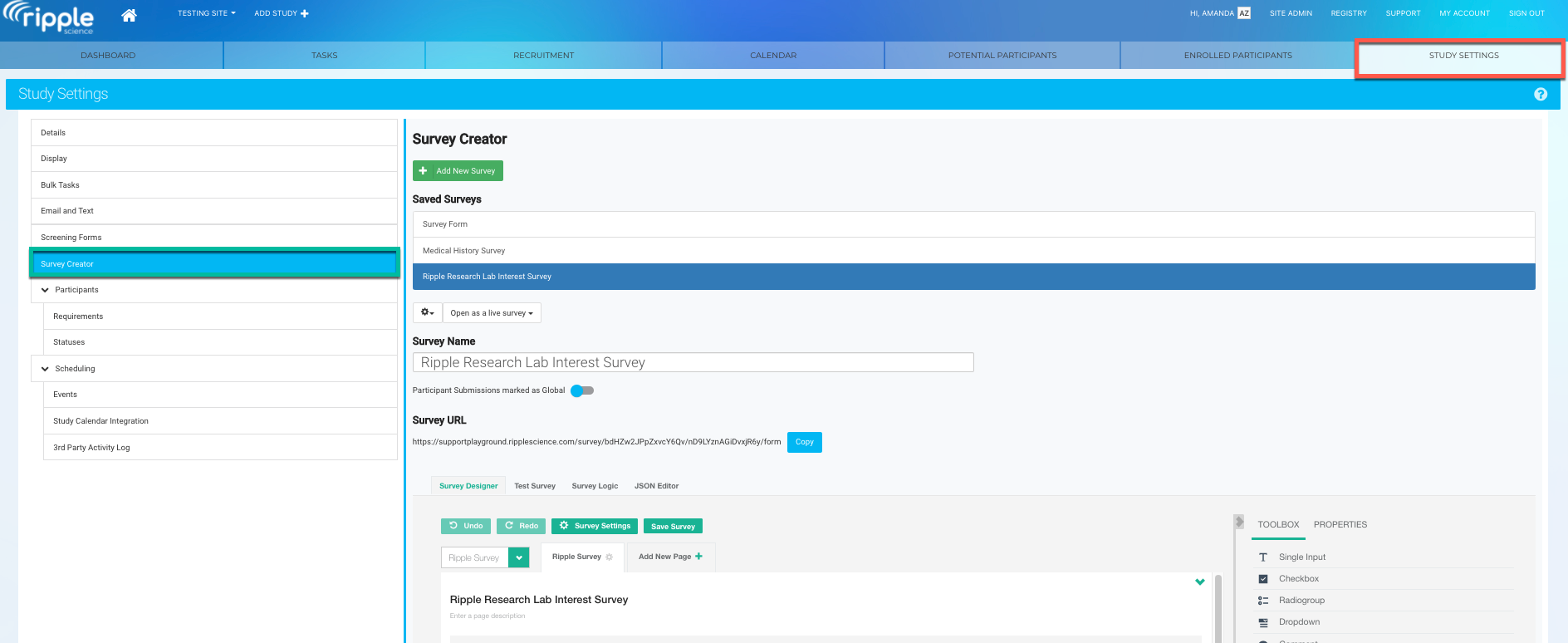Select the Checkbox toolbox item
1568x643 pixels.
[x=1298, y=579]
